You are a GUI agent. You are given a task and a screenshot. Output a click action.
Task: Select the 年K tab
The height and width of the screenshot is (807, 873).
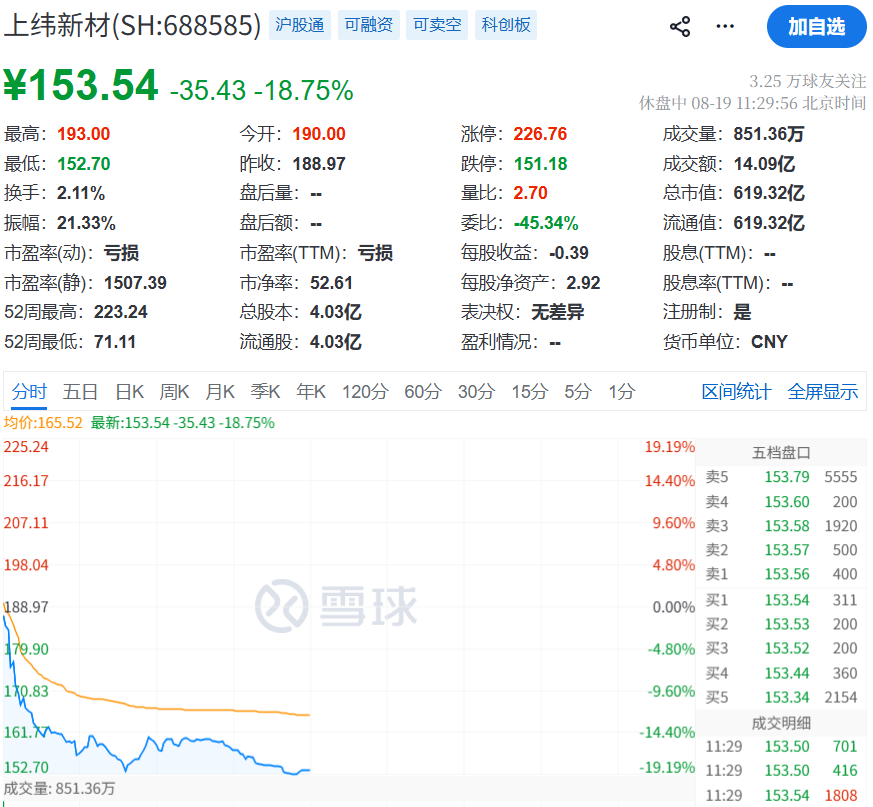pyautogui.click(x=311, y=392)
